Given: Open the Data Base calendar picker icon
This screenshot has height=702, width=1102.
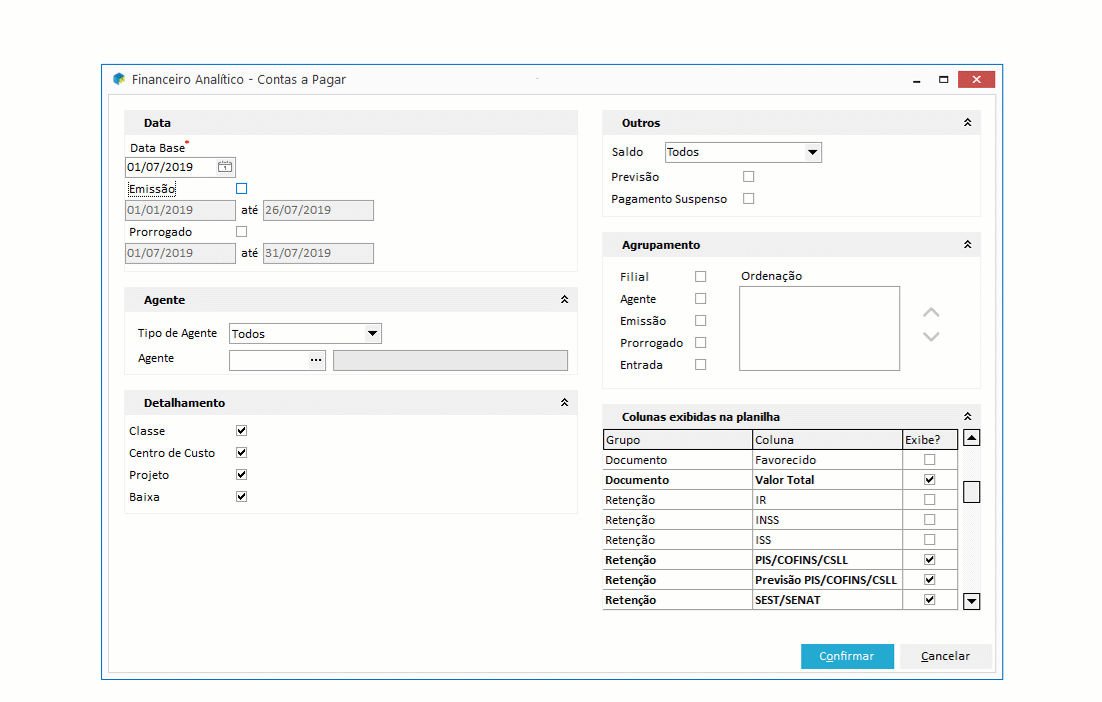Looking at the screenshot, I should click(225, 167).
